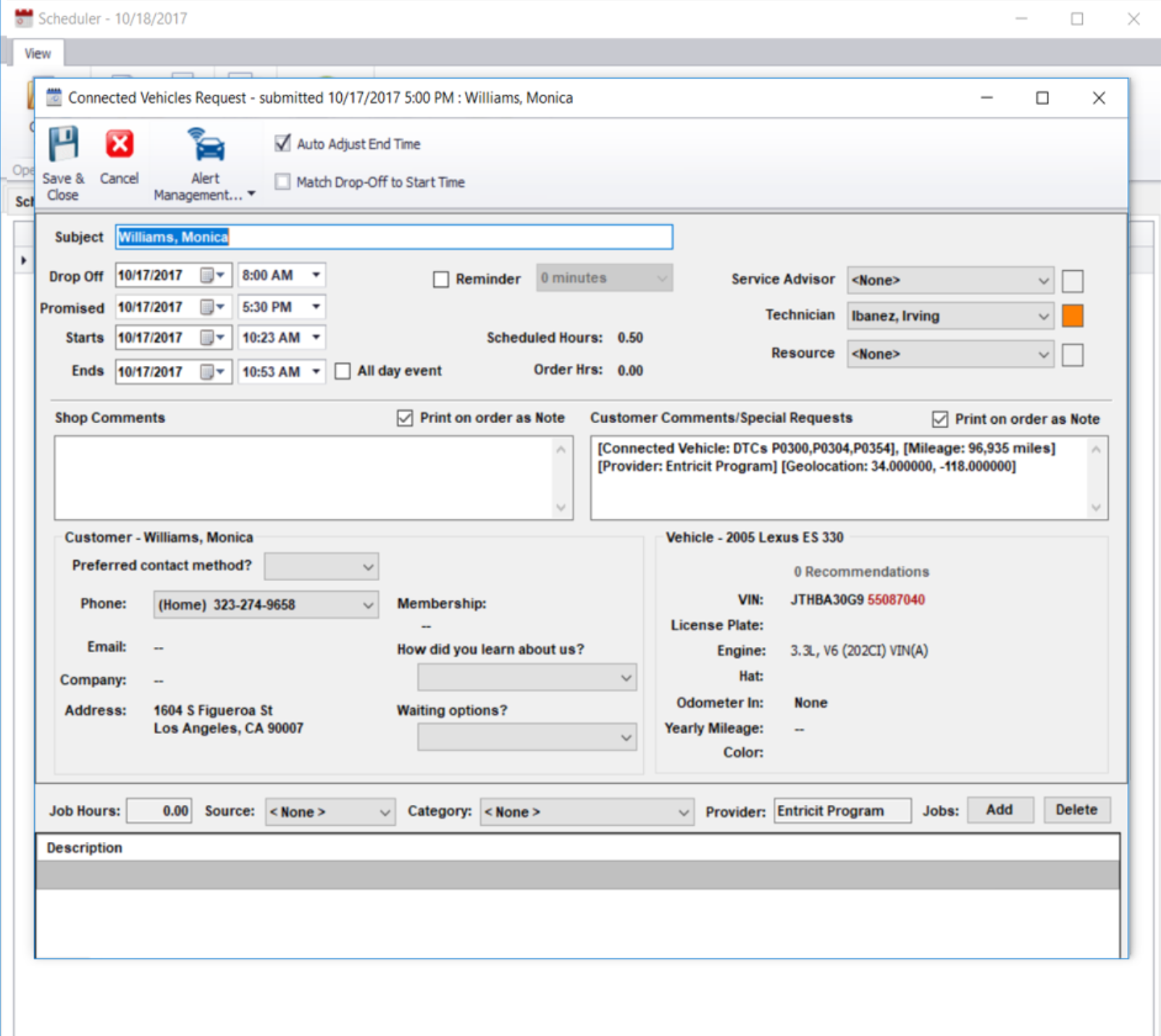Switch to the View tab
1161x1036 pixels.
click(38, 54)
